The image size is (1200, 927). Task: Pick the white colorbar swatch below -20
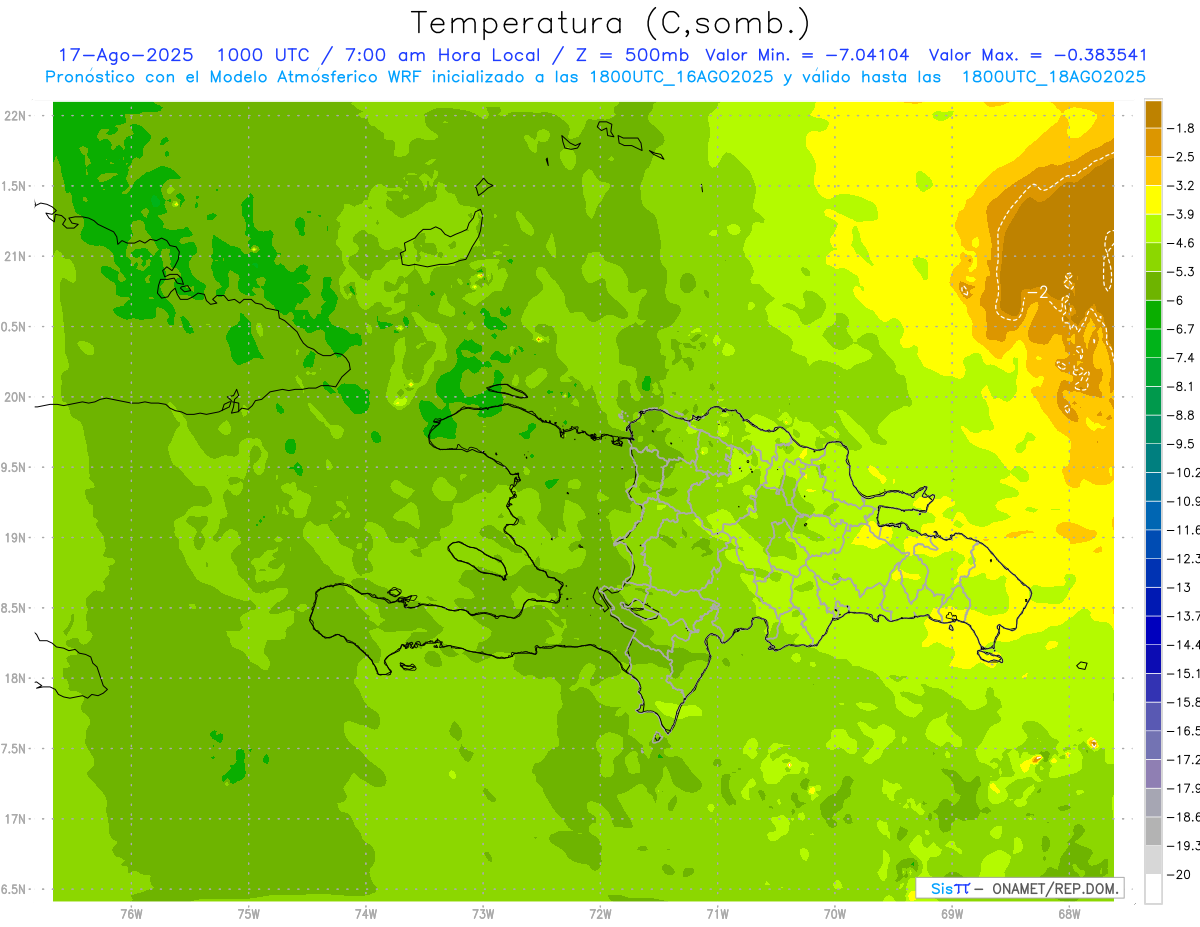point(1153,888)
